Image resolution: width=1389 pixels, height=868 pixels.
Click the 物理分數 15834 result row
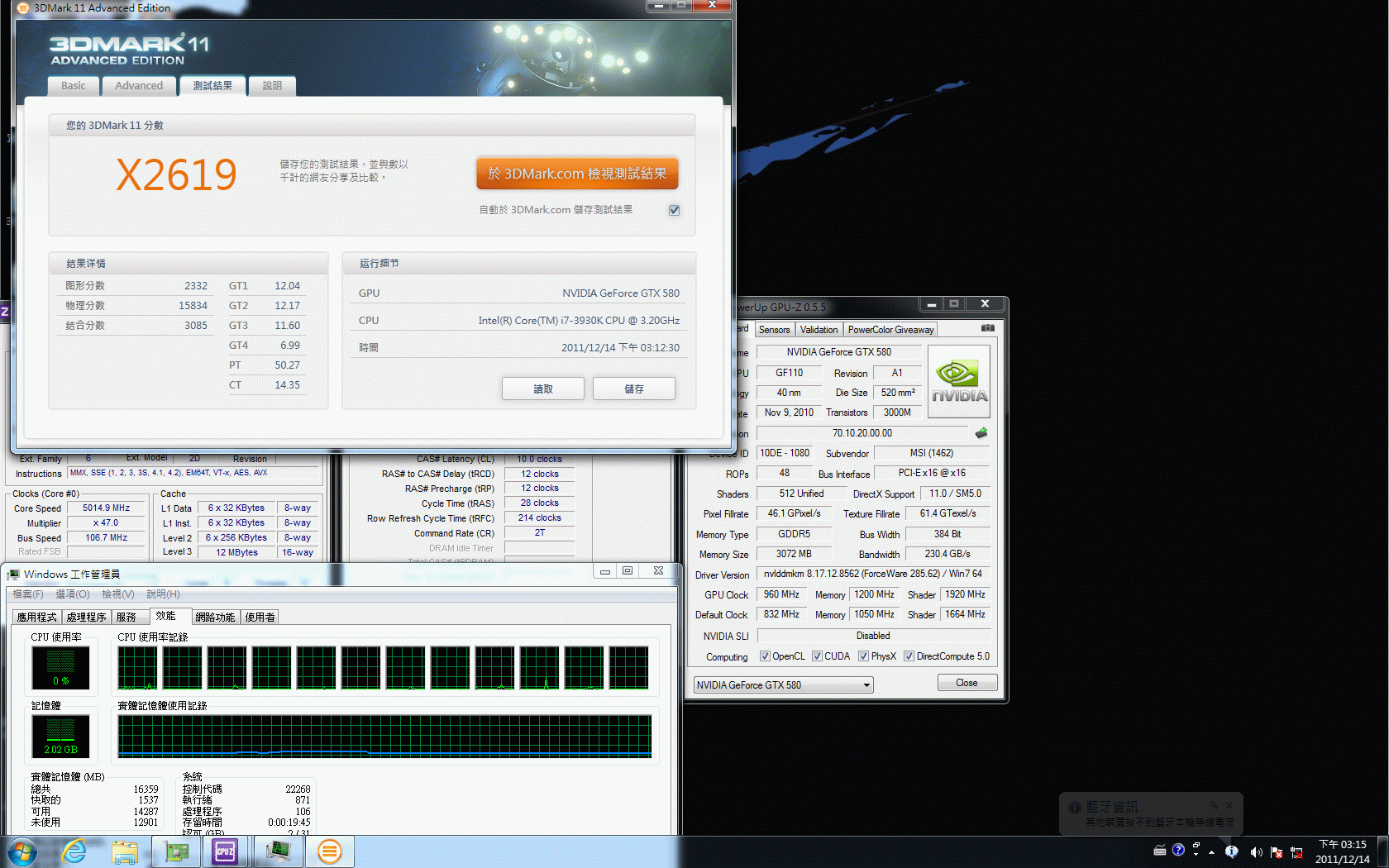[x=136, y=306]
